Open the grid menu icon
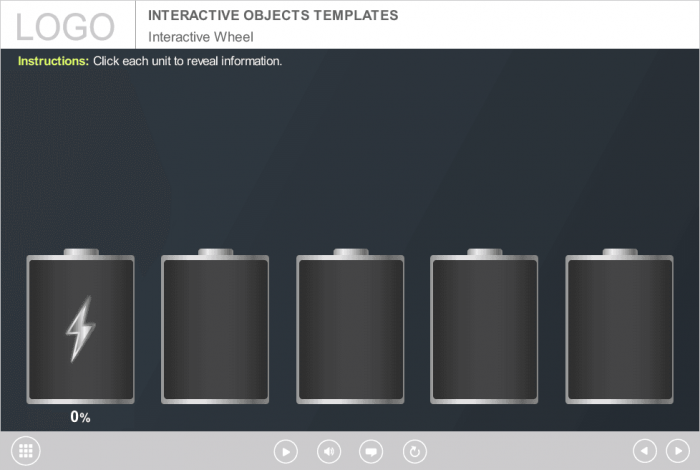Screen dimensions: 700x470 [26, 451]
